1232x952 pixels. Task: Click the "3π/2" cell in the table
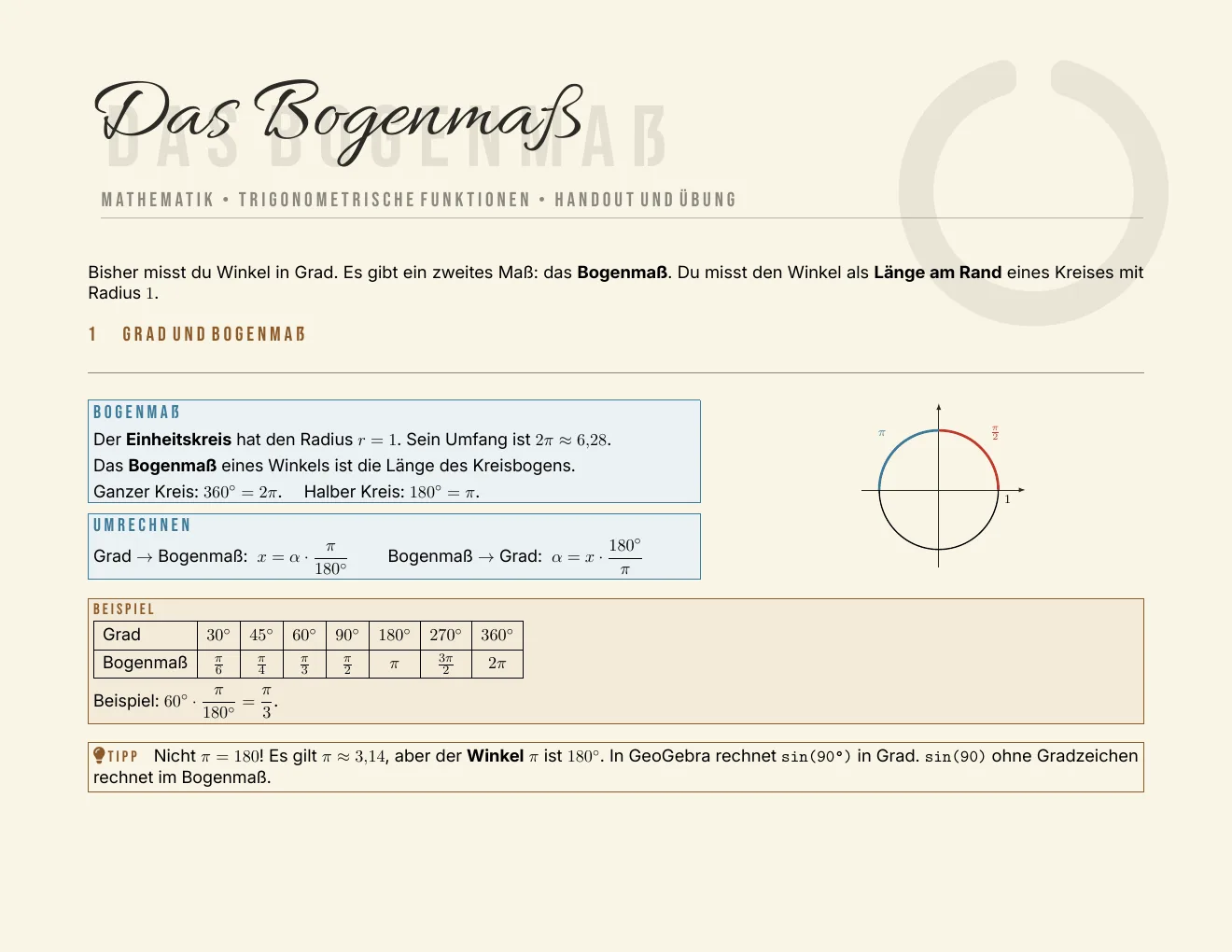(x=445, y=664)
